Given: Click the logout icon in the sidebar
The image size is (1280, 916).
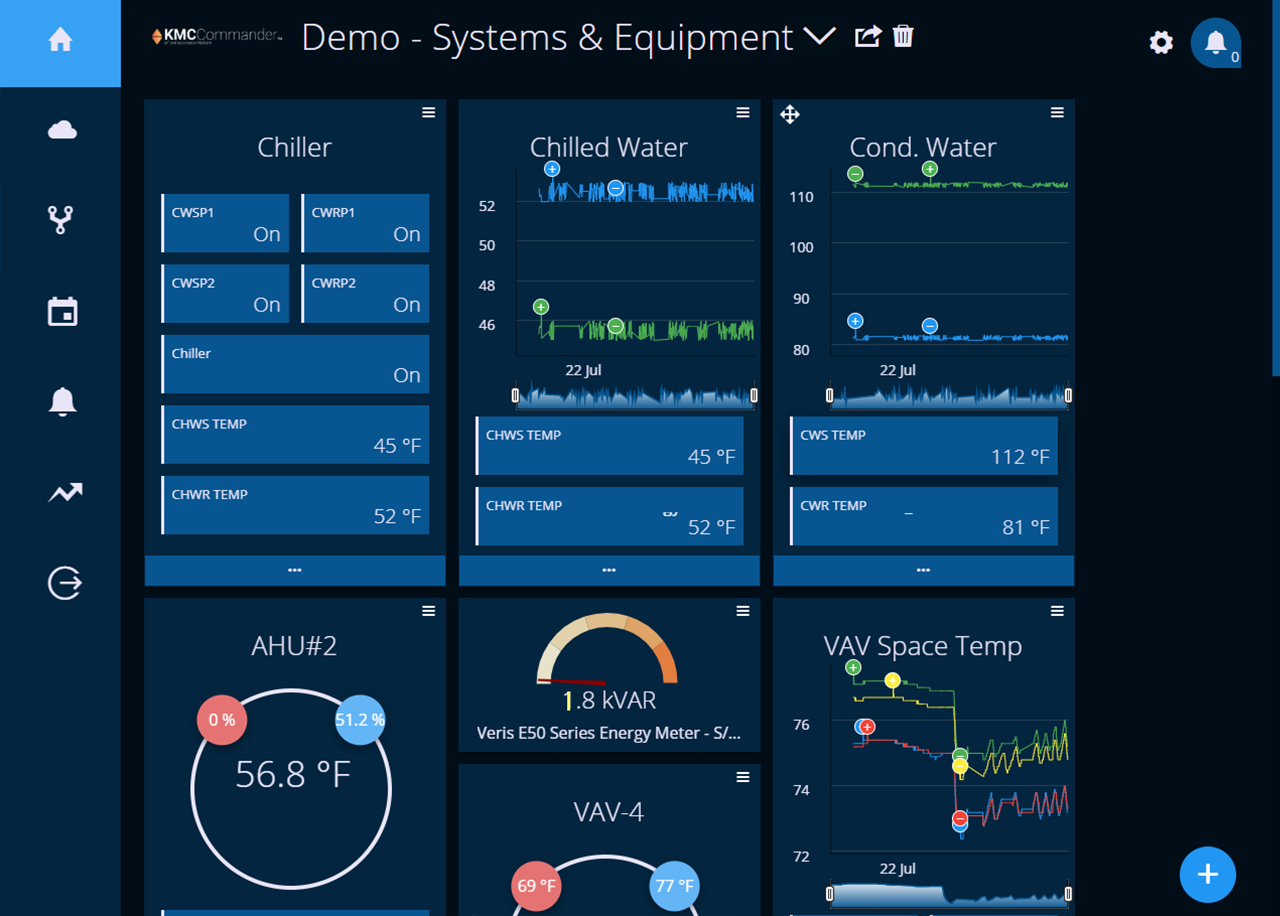Looking at the screenshot, I should tap(65, 582).
